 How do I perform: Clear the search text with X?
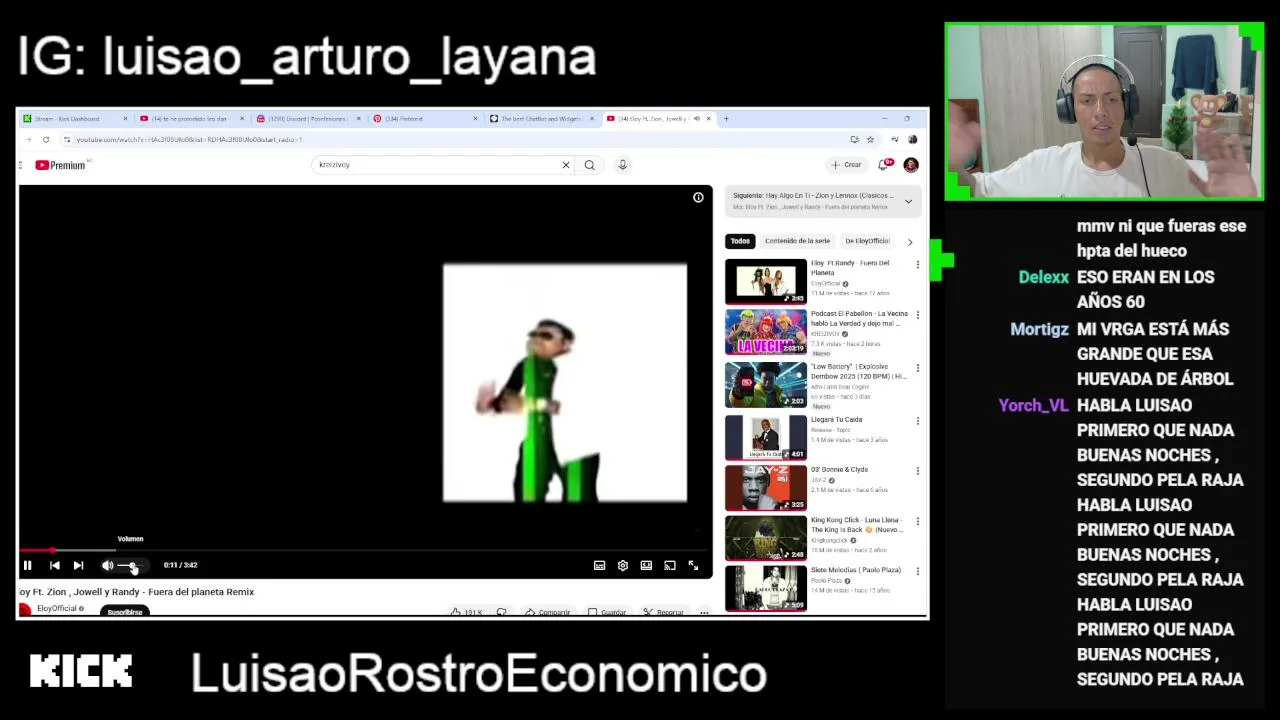[x=565, y=165]
